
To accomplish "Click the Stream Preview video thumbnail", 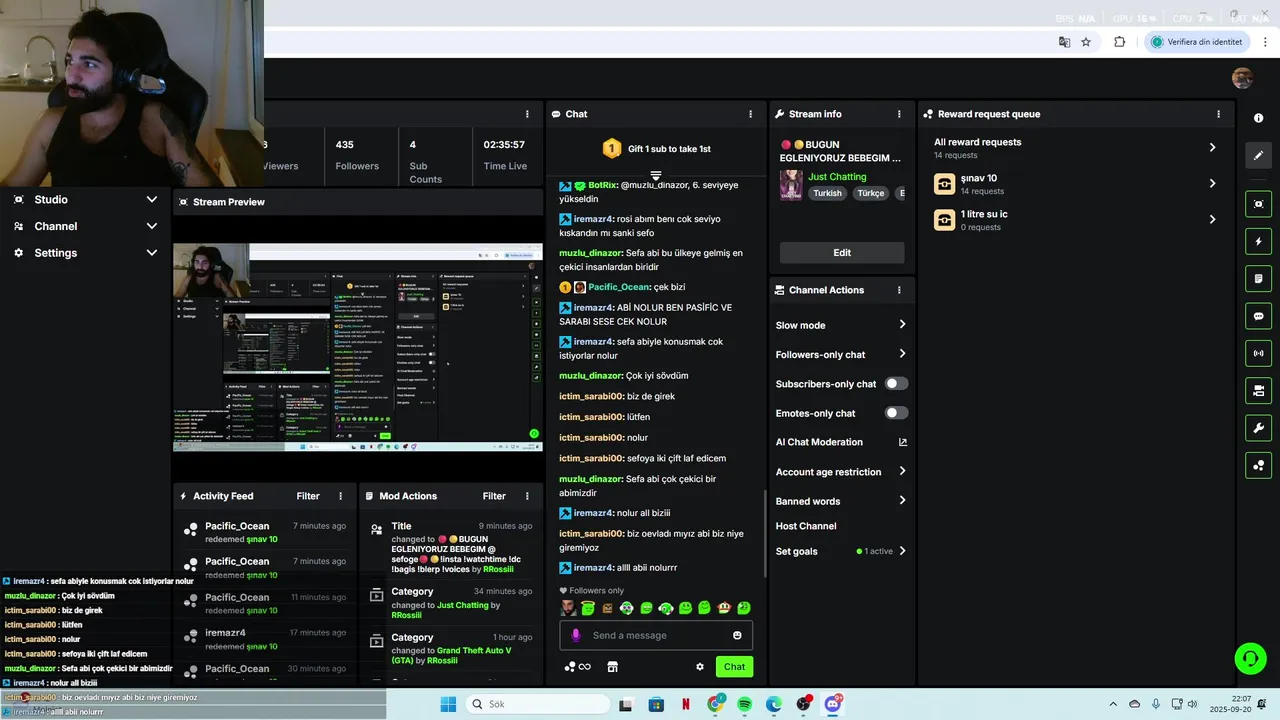I will click(357, 347).
